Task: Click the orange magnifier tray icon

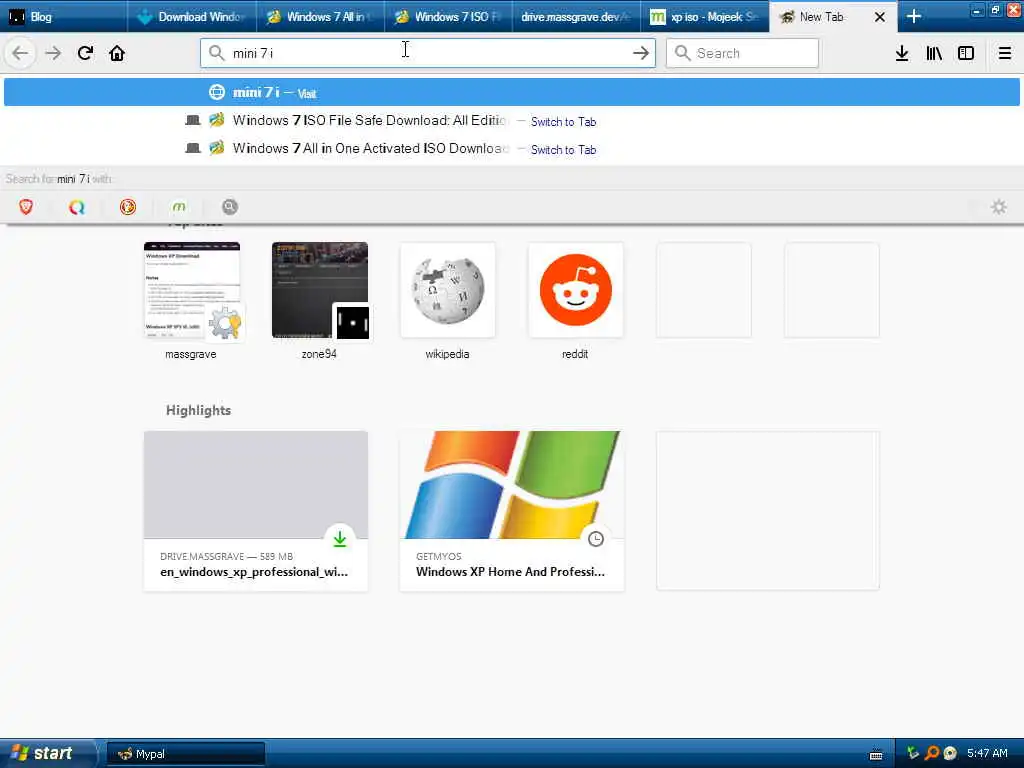Action: [932, 753]
